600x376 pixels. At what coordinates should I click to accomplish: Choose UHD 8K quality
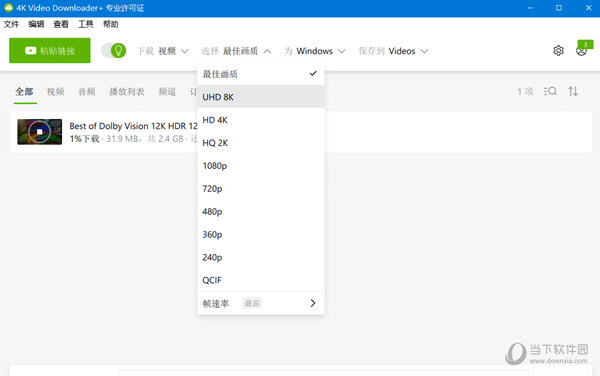pos(261,97)
